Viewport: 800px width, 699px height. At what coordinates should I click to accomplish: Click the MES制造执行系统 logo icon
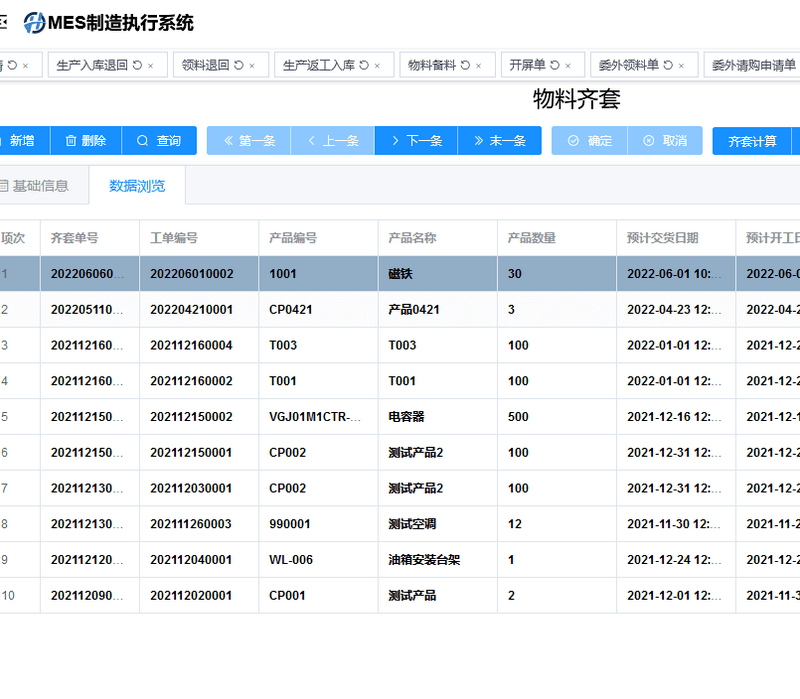(34, 23)
